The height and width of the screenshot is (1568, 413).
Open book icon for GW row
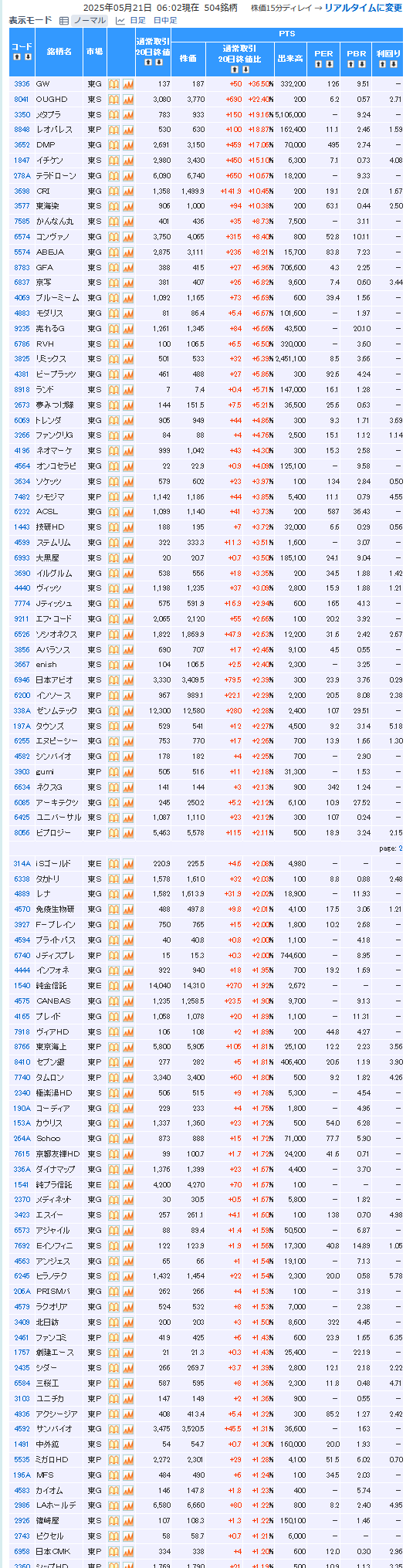tap(113, 83)
